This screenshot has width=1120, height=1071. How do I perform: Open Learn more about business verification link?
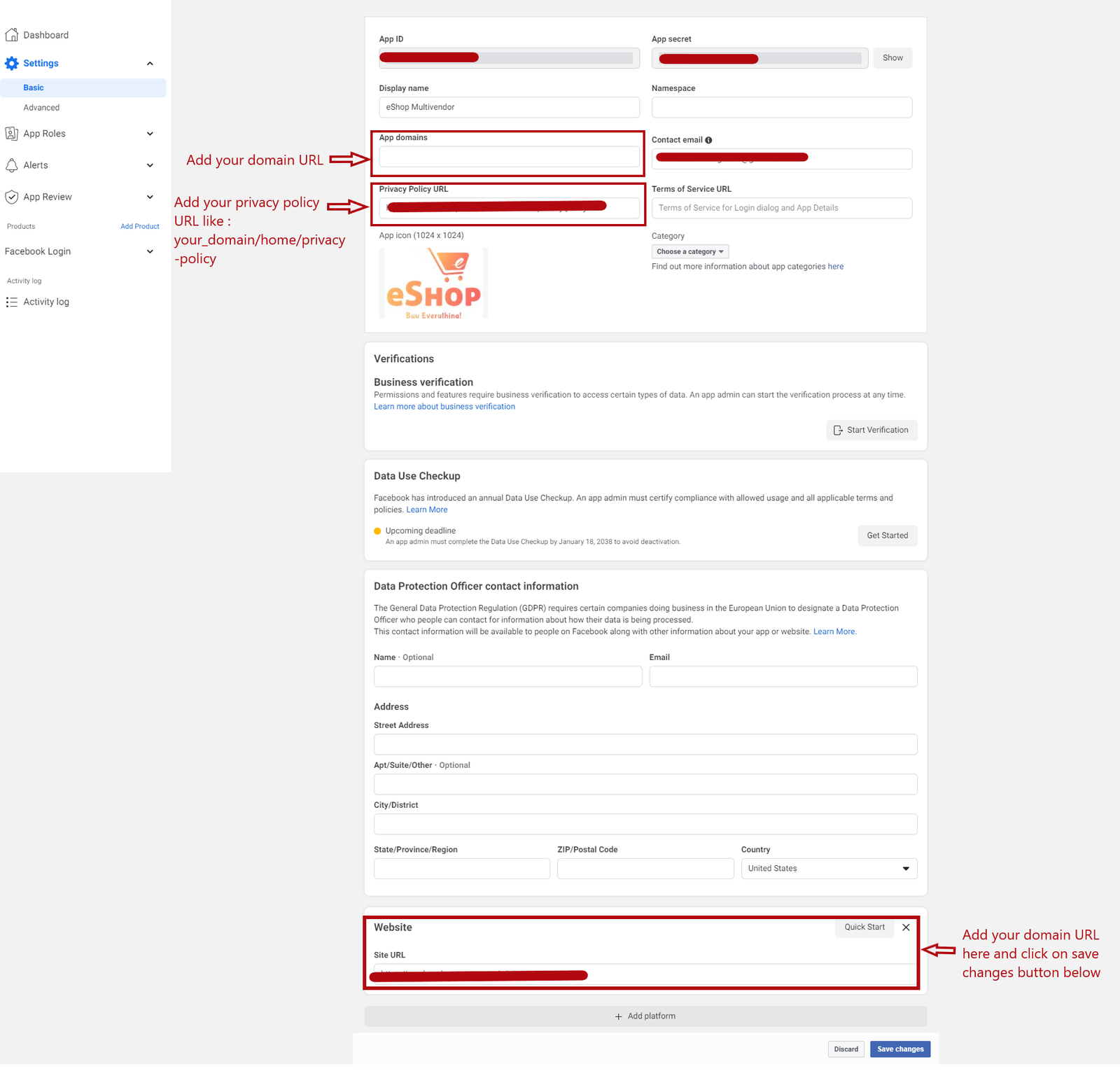pos(444,407)
